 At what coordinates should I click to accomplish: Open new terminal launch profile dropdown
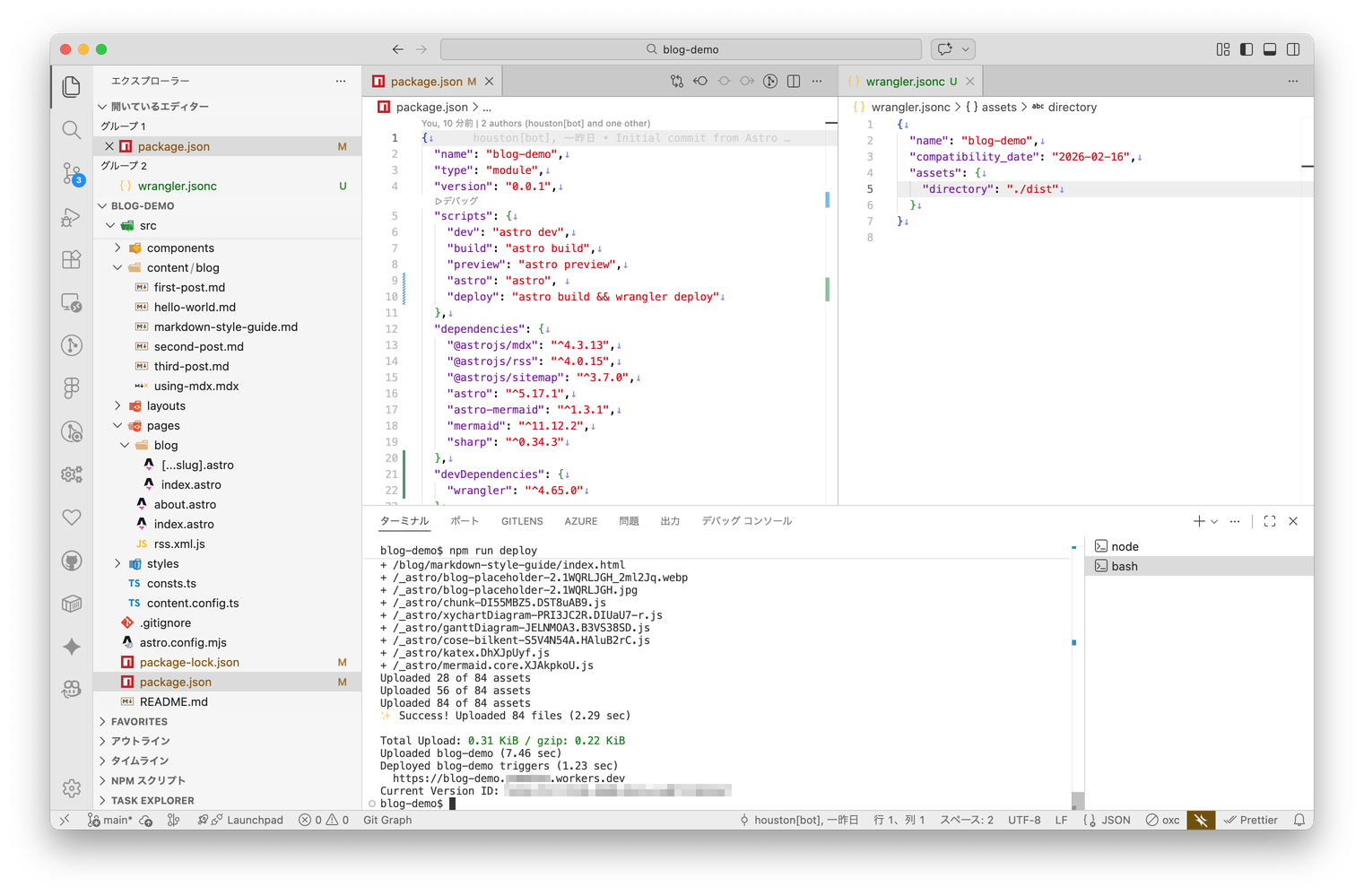[1214, 521]
